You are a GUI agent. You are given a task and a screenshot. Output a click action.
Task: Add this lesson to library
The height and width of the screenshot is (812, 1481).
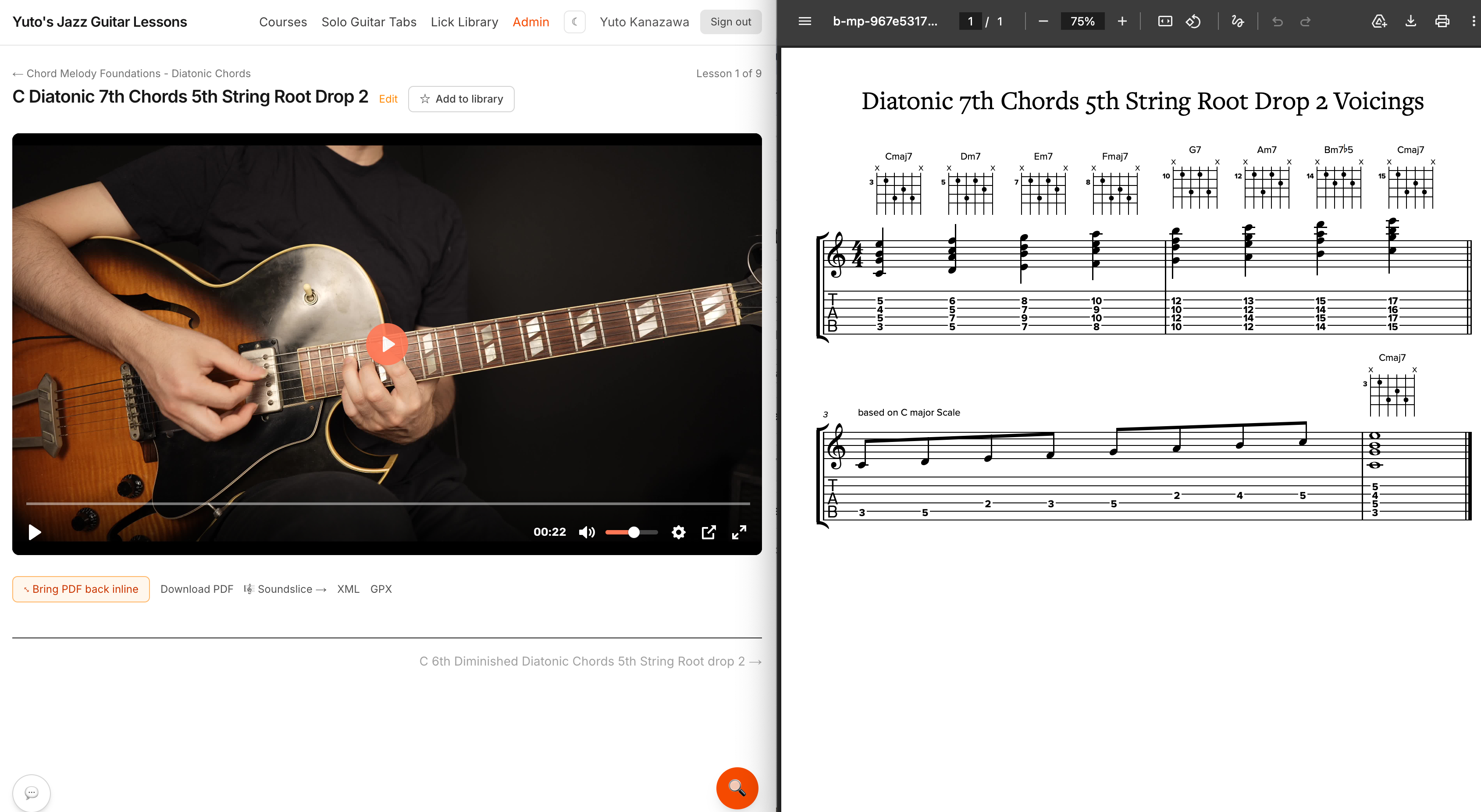point(461,99)
